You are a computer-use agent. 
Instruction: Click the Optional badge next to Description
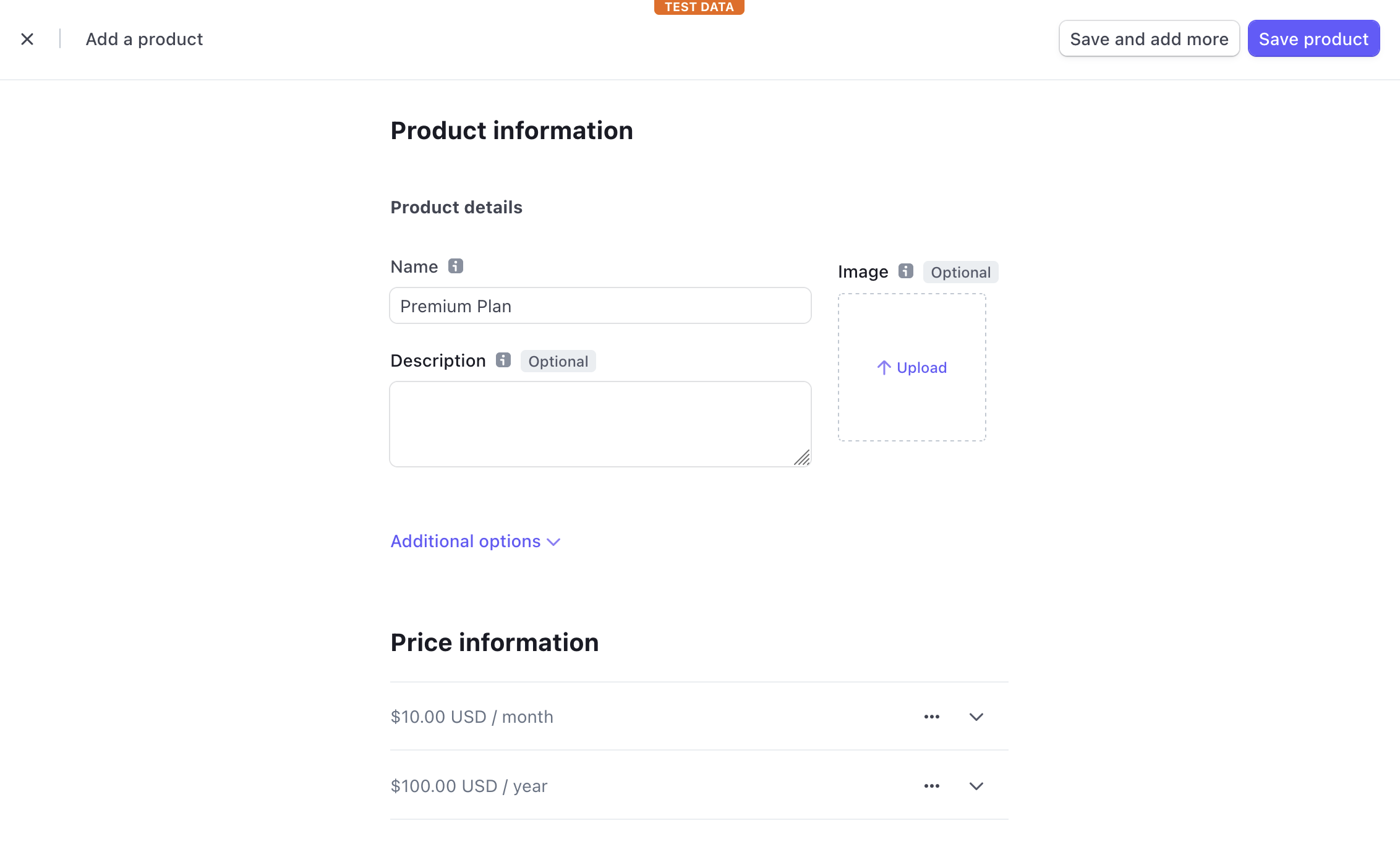[x=557, y=361]
